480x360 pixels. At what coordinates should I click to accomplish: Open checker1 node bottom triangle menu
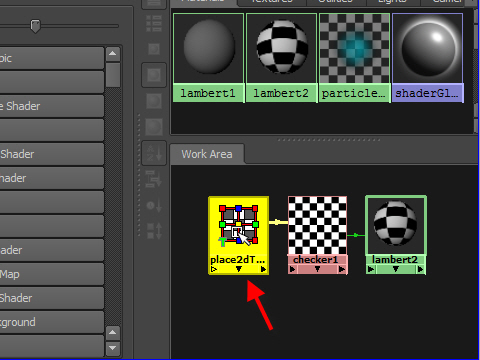pos(317,269)
